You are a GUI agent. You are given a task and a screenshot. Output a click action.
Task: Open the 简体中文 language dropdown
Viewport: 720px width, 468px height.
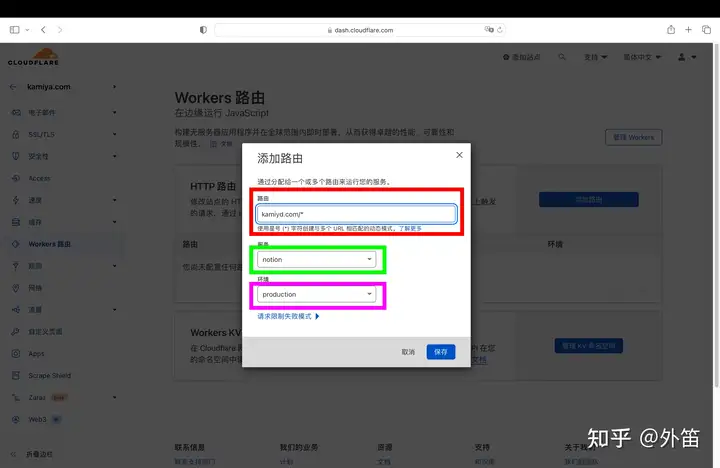[642, 57]
